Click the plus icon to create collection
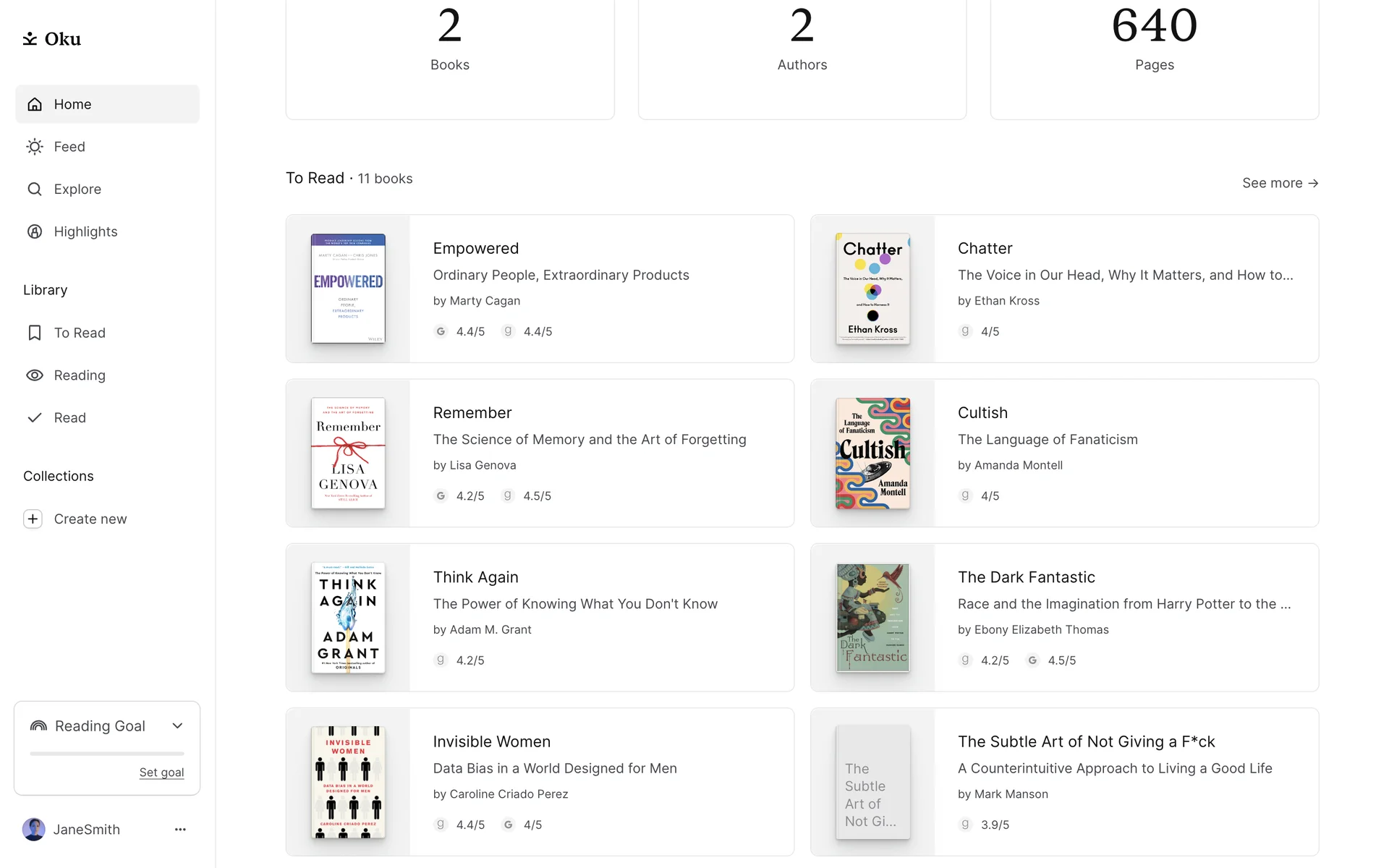 coord(33,519)
